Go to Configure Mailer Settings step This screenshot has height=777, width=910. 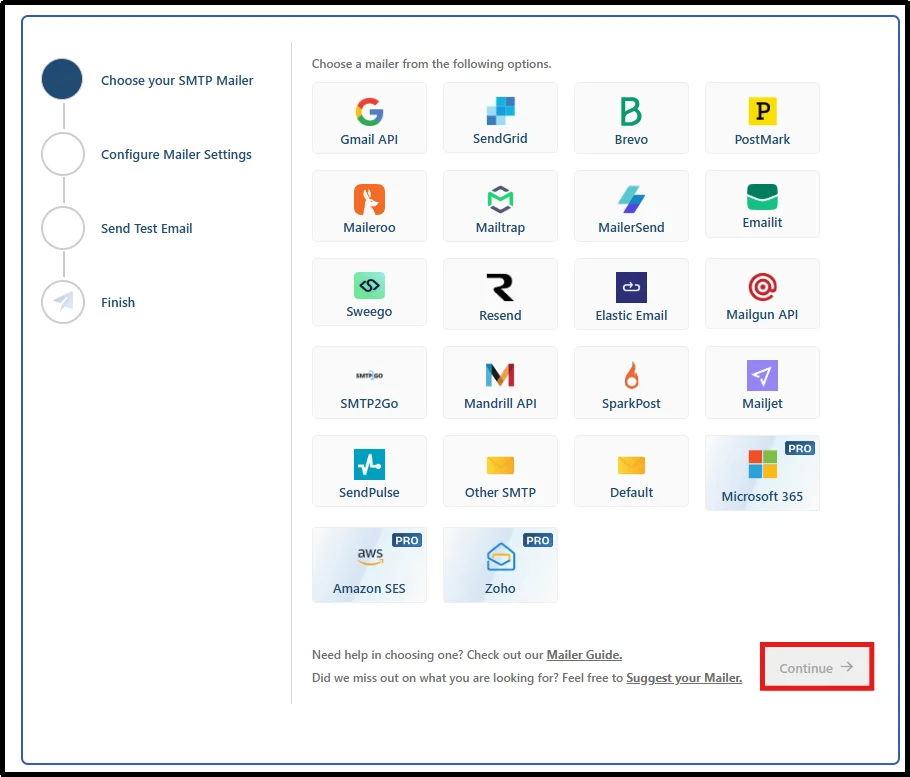click(176, 154)
